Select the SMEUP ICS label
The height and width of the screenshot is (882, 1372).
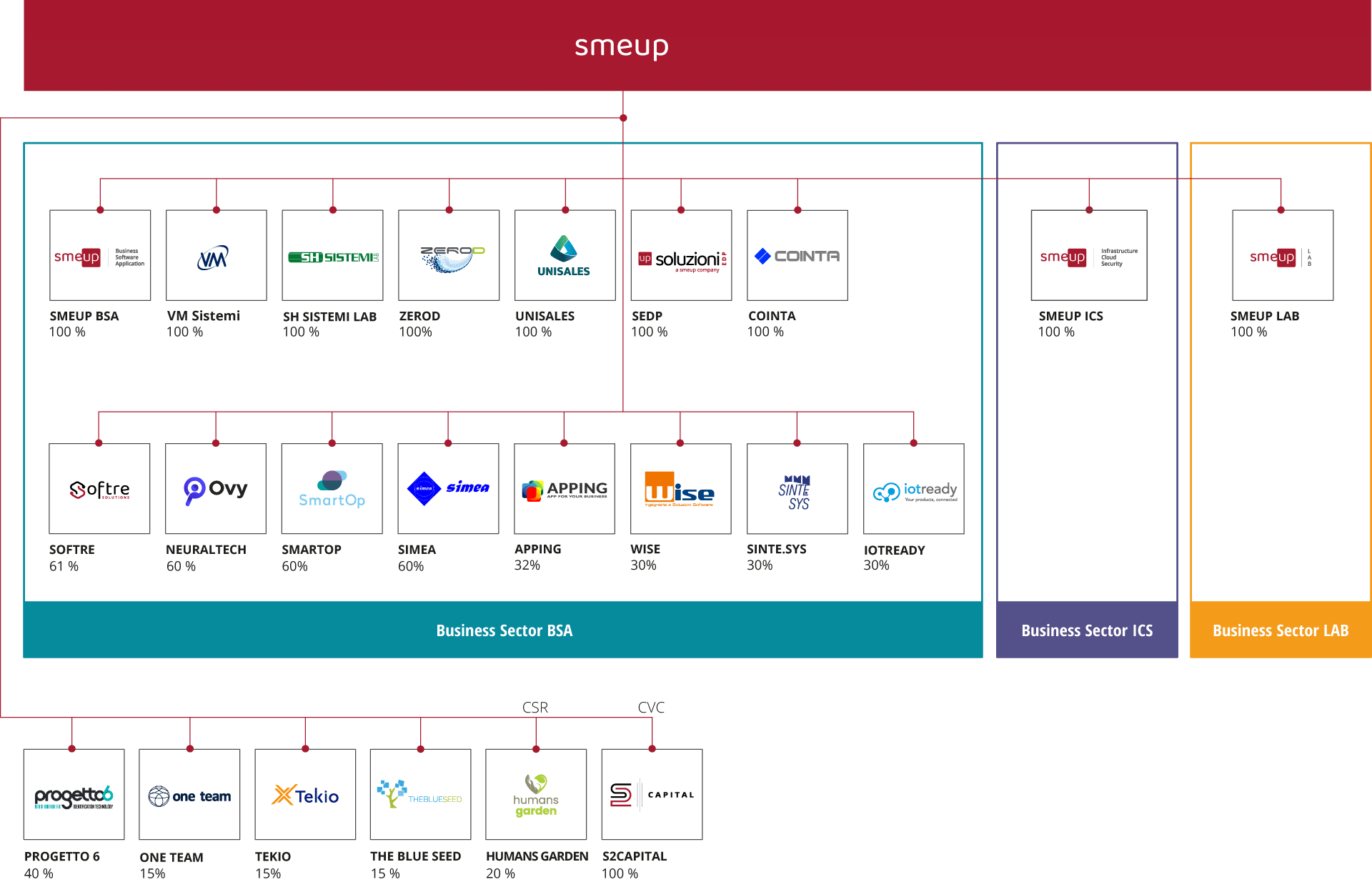(1071, 316)
